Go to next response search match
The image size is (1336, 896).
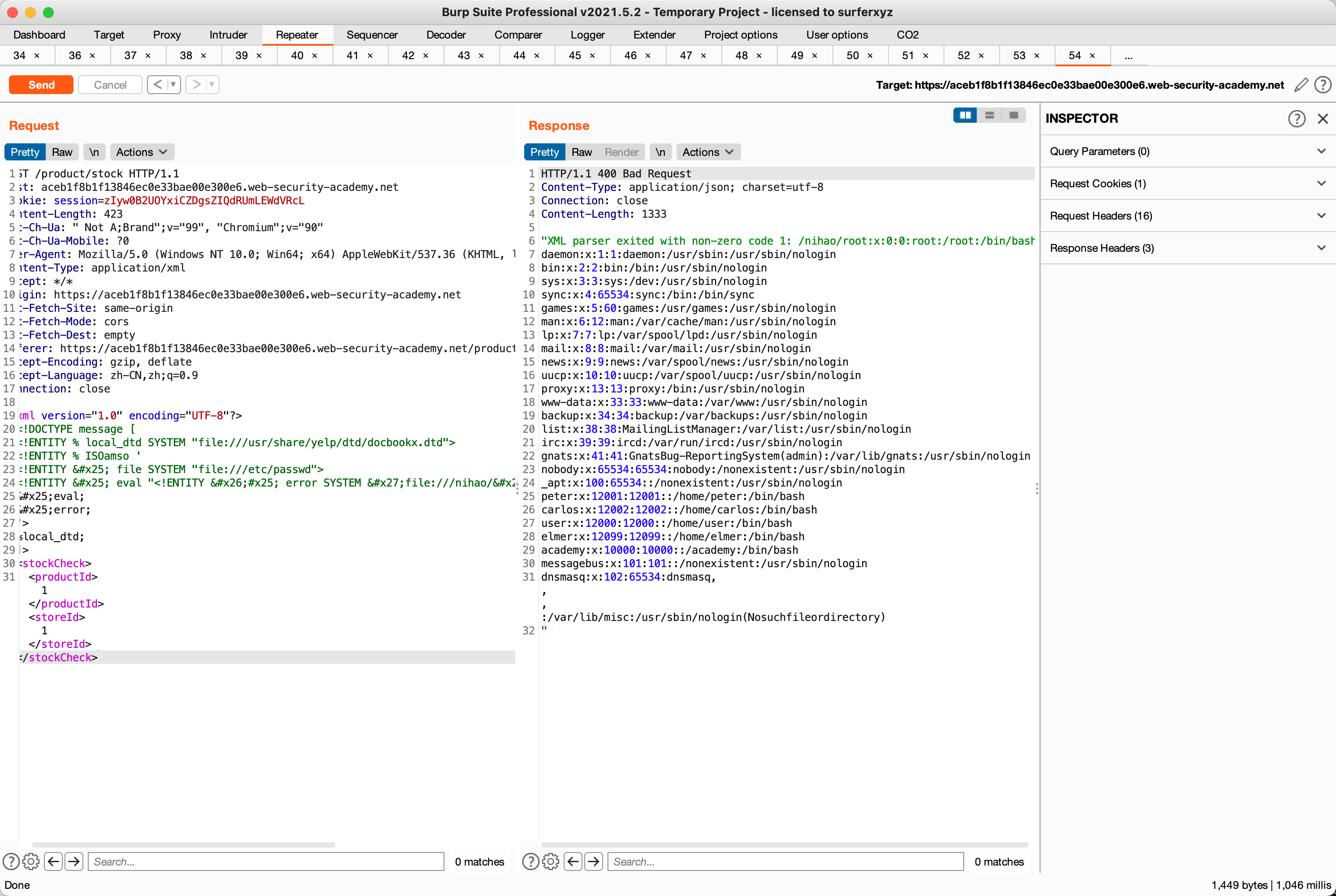pyautogui.click(x=593, y=861)
